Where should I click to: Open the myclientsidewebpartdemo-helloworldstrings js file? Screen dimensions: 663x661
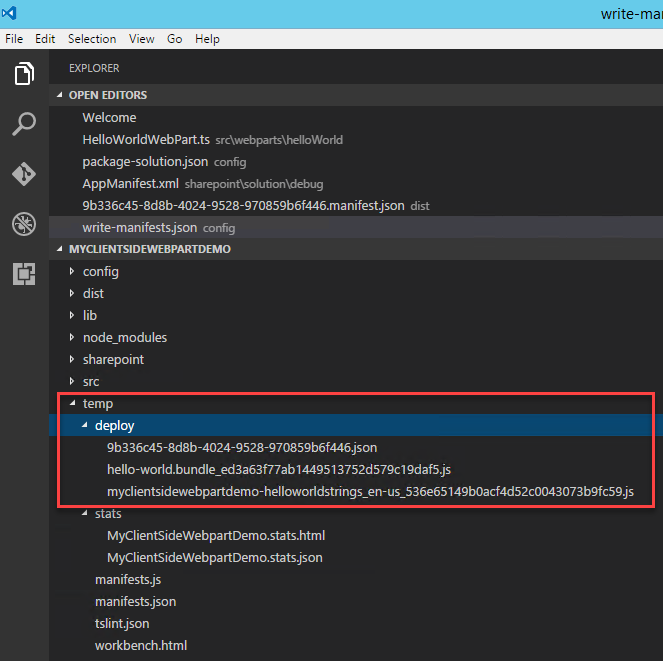(x=370, y=491)
